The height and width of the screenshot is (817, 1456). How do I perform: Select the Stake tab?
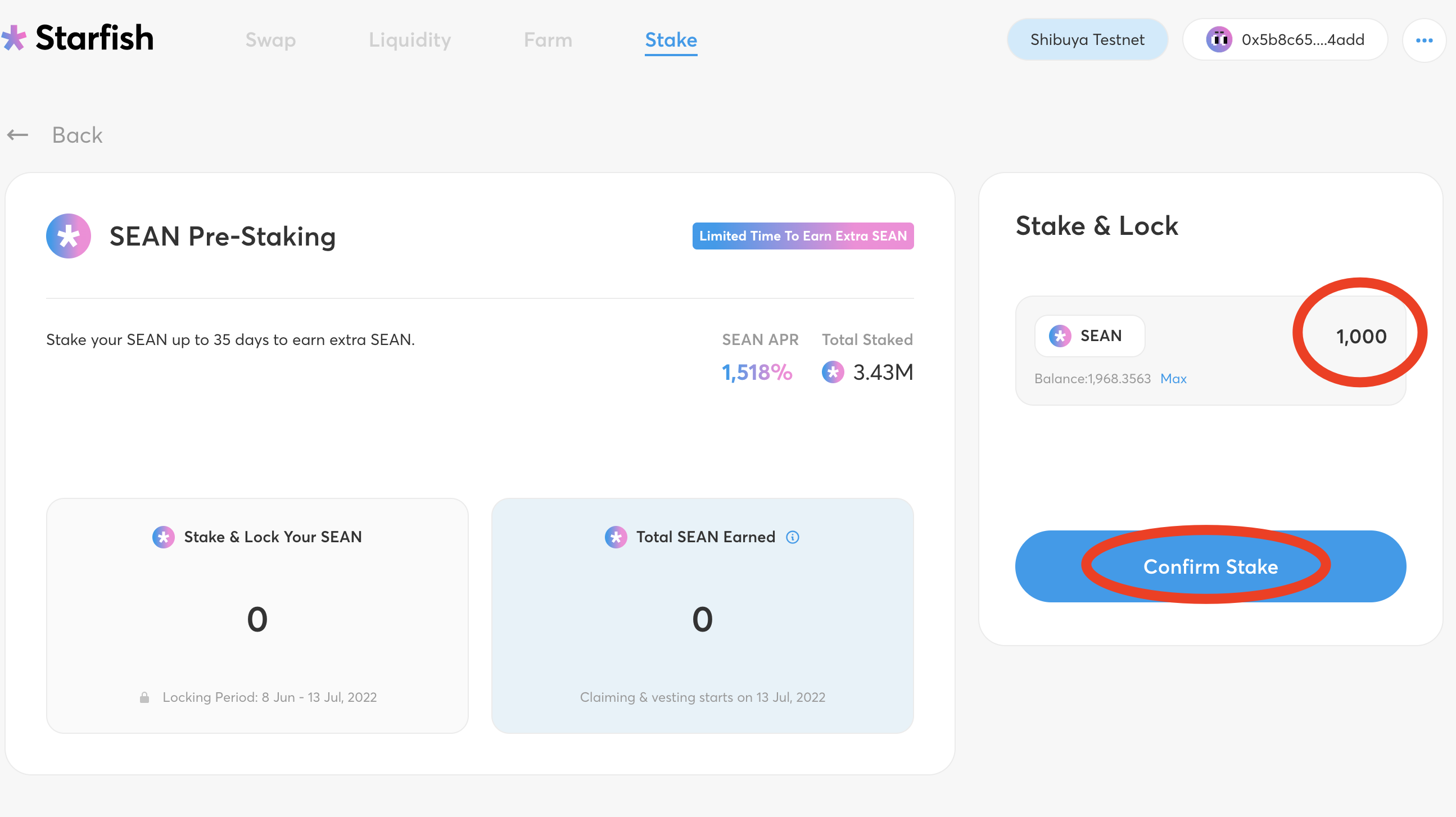[x=671, y=39]
